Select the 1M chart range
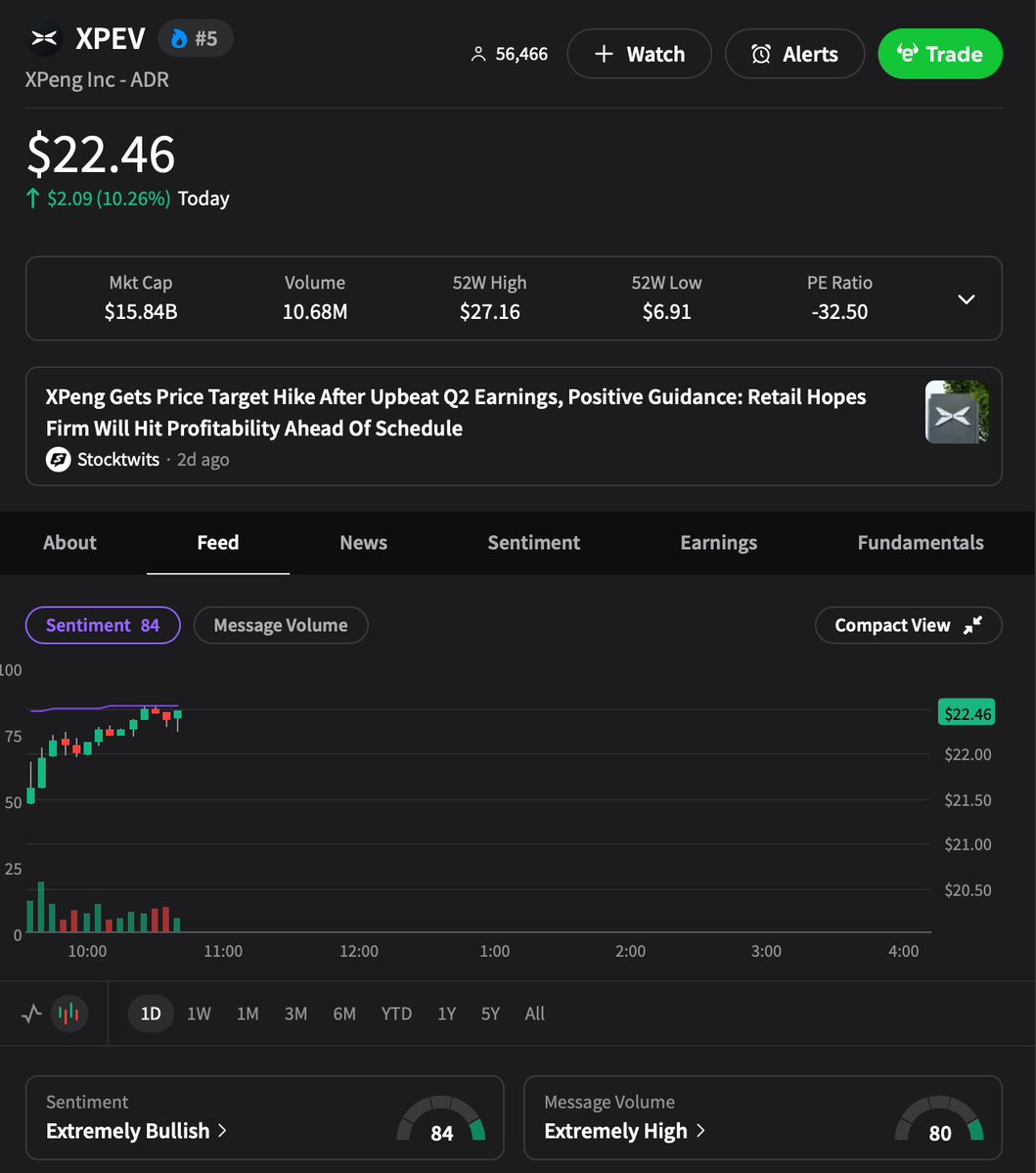Image resolution: width=1036 pixels, height=1173 pixels. click(248, 1014)
